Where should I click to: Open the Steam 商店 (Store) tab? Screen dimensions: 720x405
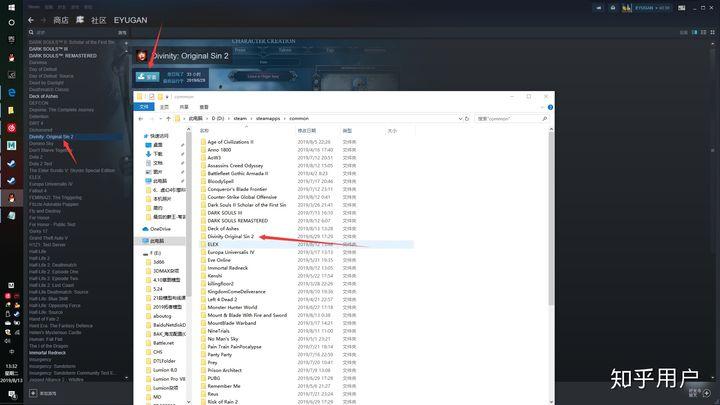pos(61,20)
